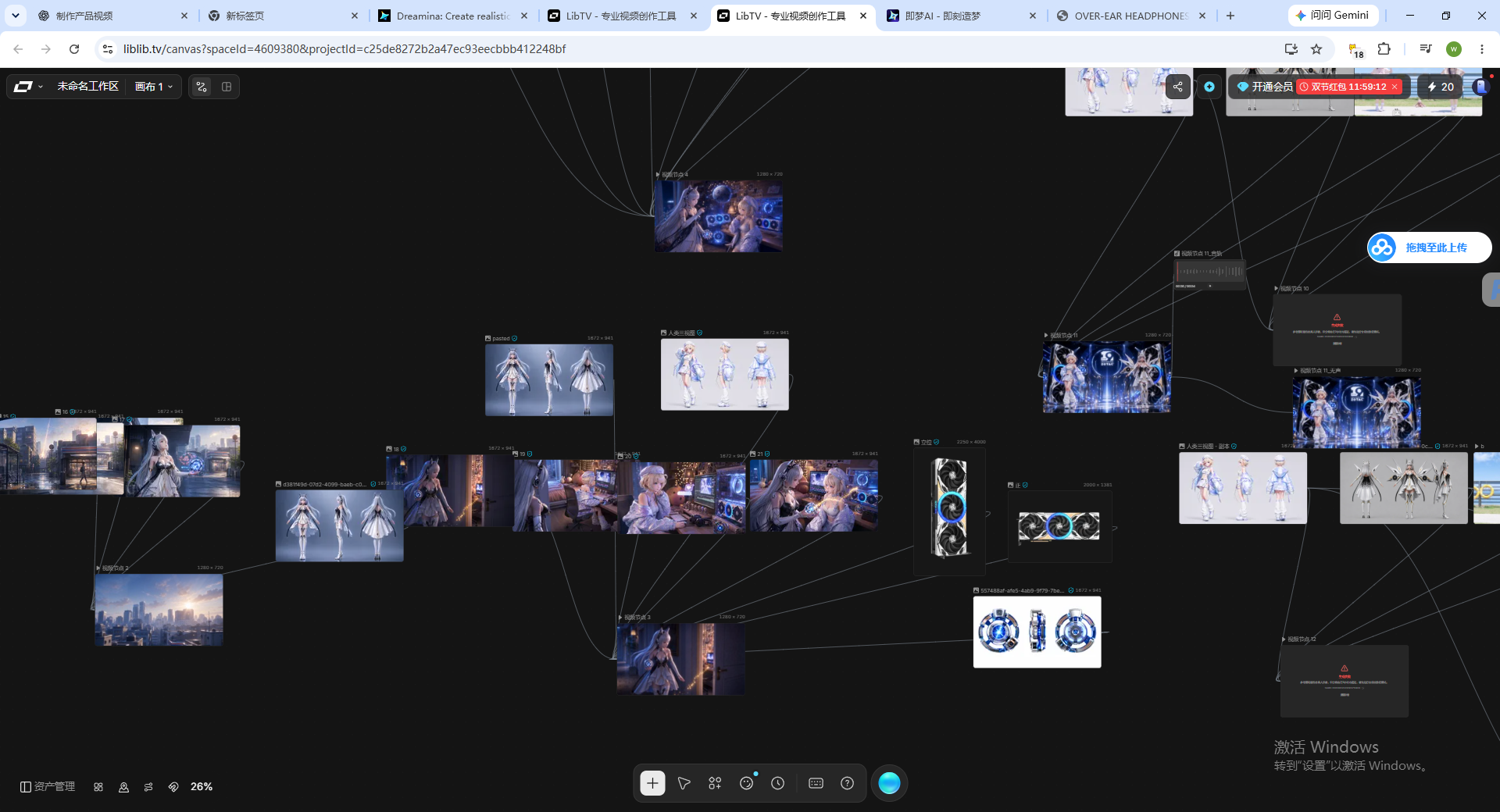The width and height of the screenshot is (1500, 812).
Task: Select the pasted three-view image node
Action: 549,379
